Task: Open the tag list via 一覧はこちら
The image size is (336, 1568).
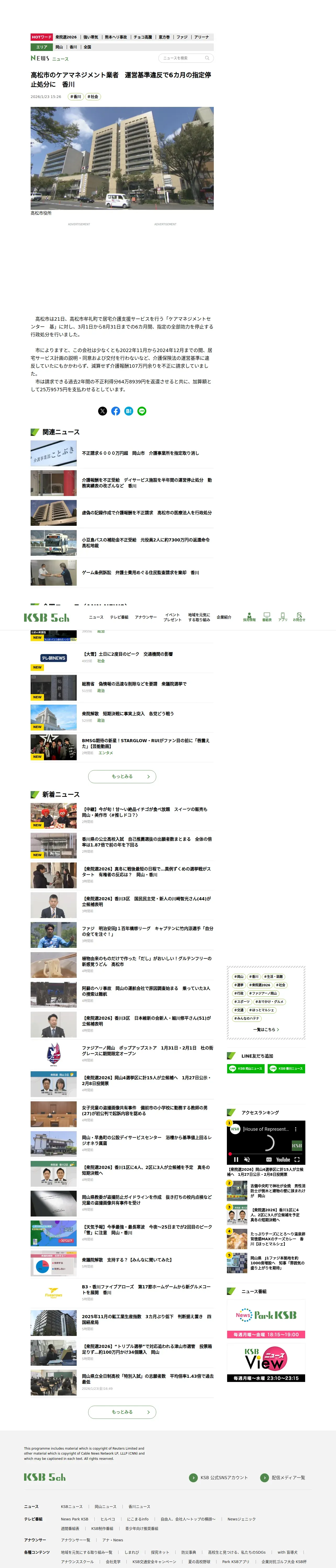Action: click(266, 1029)
